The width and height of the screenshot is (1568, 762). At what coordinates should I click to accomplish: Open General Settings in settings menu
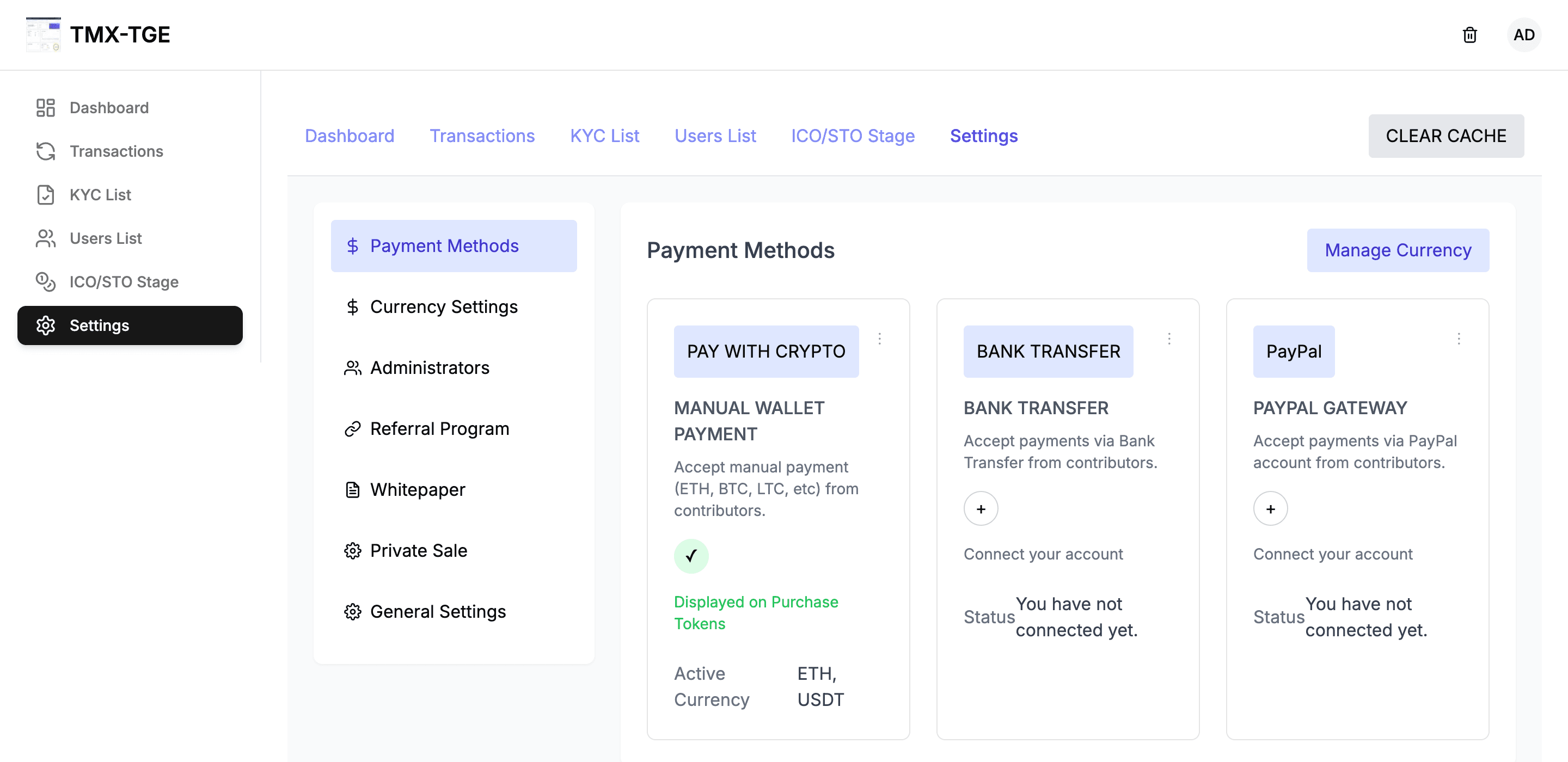click(454, 611)
